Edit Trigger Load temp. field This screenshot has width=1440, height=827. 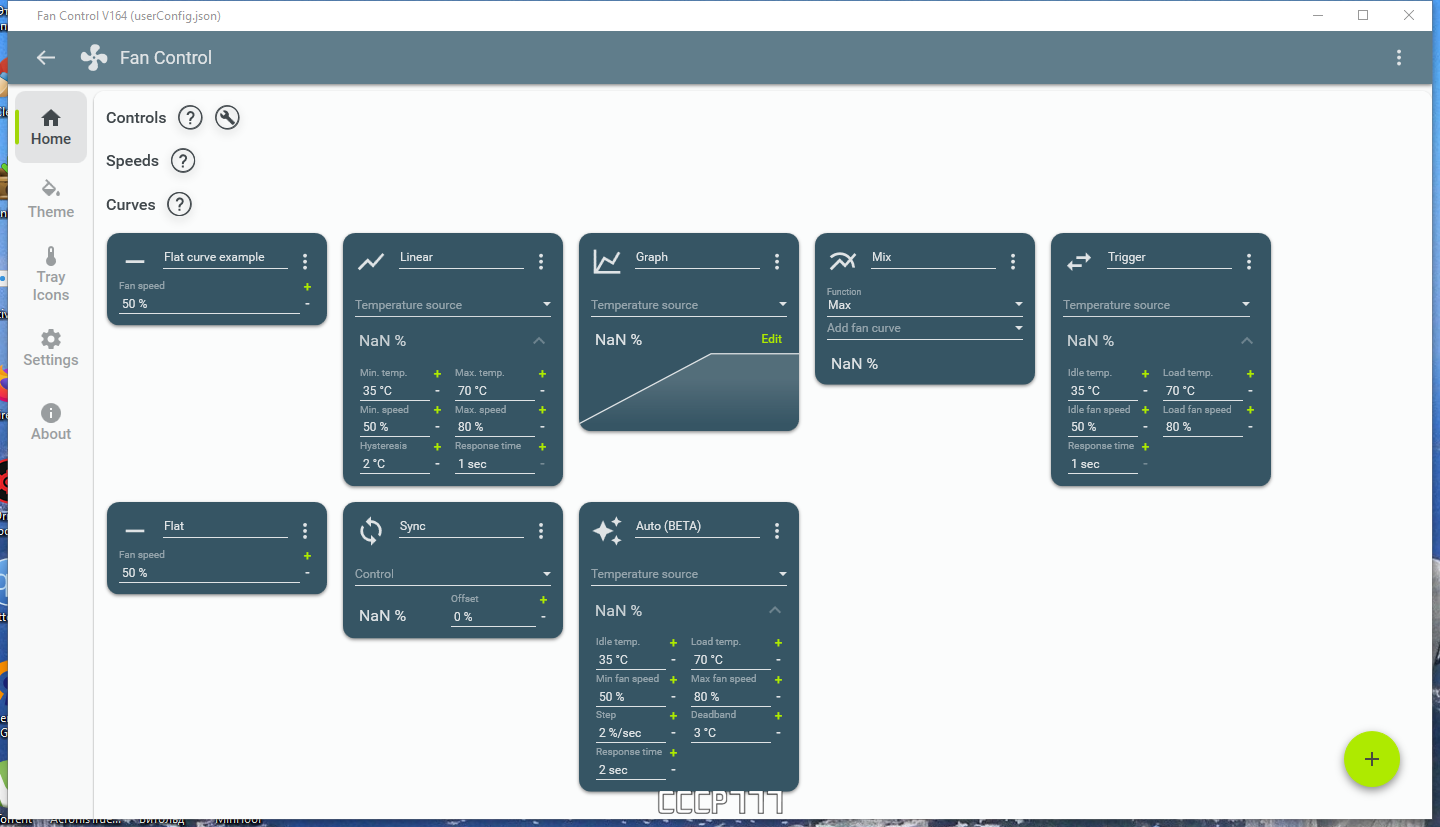[1202, 391]
